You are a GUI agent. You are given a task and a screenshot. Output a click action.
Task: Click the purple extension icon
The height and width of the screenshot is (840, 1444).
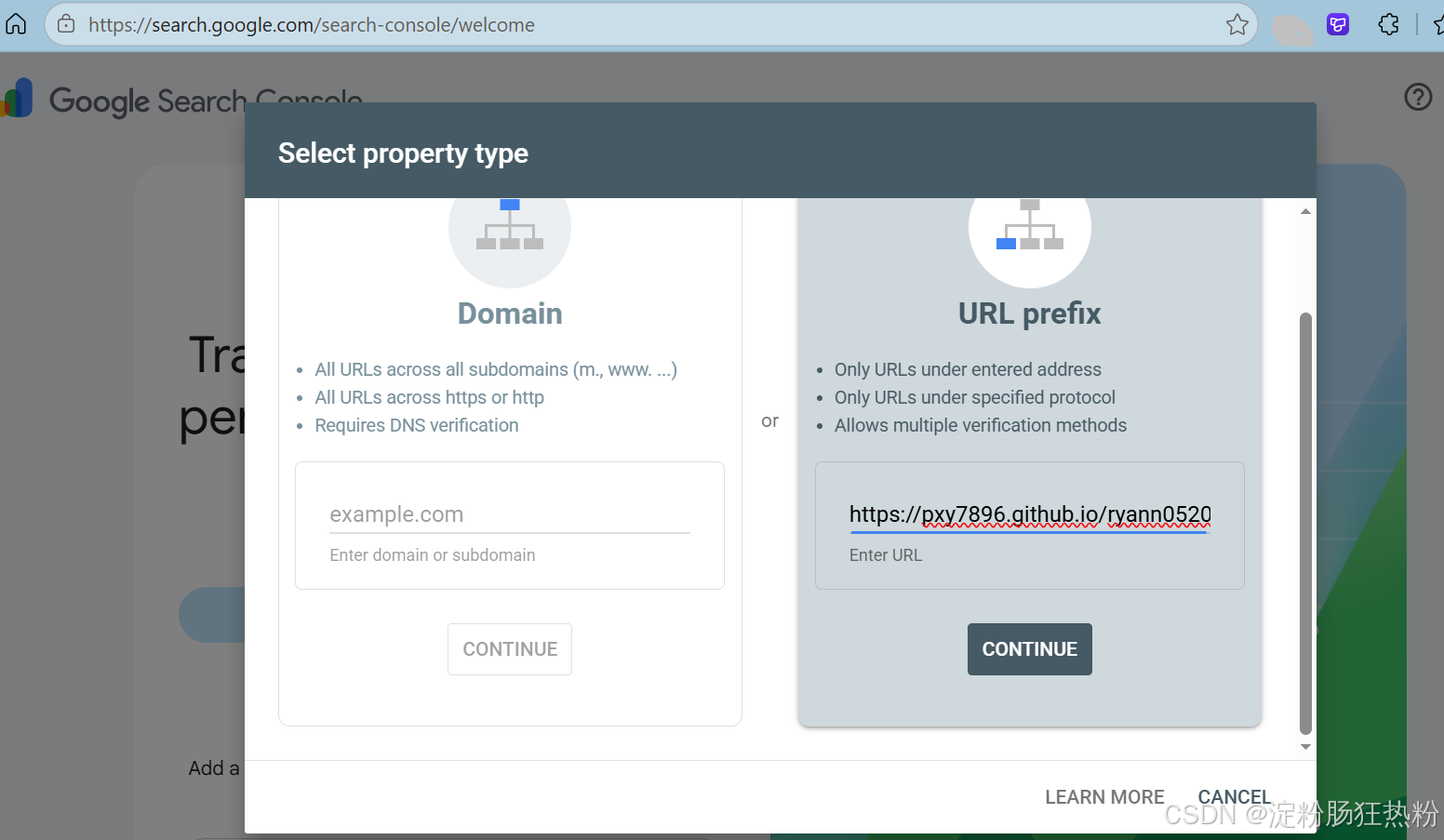(x=1338, y=24)
